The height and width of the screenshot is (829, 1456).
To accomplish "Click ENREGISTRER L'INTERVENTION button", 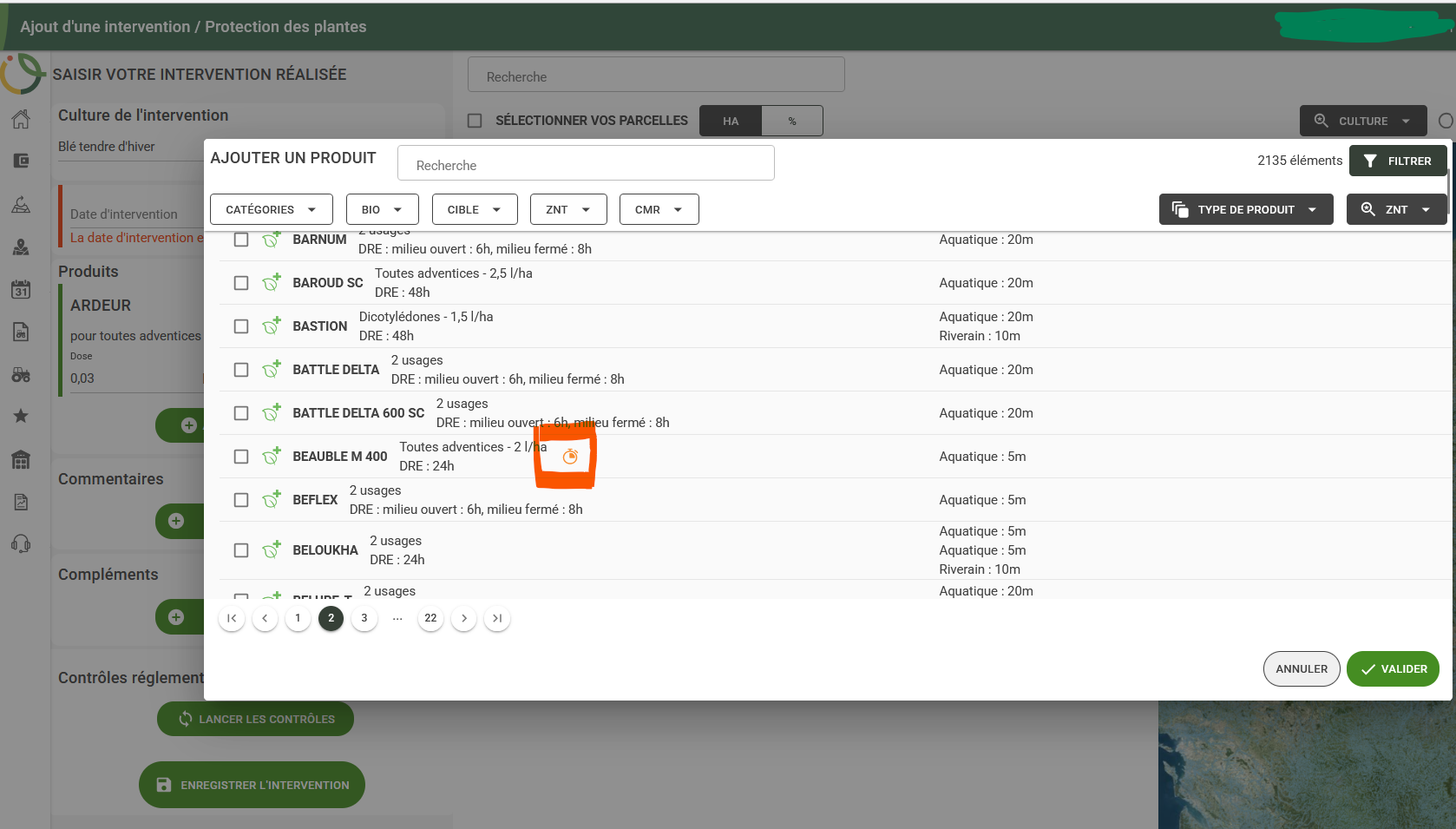I will (252, 785).
